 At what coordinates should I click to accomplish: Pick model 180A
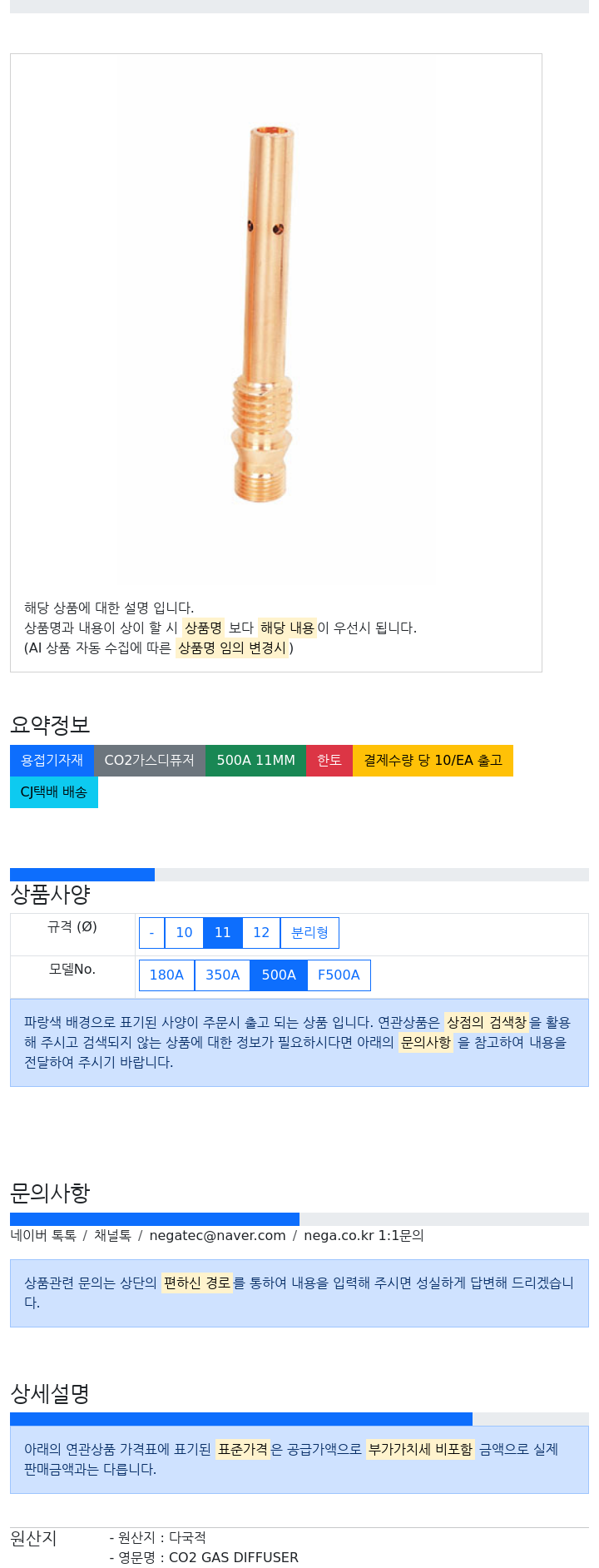(166, 975)
